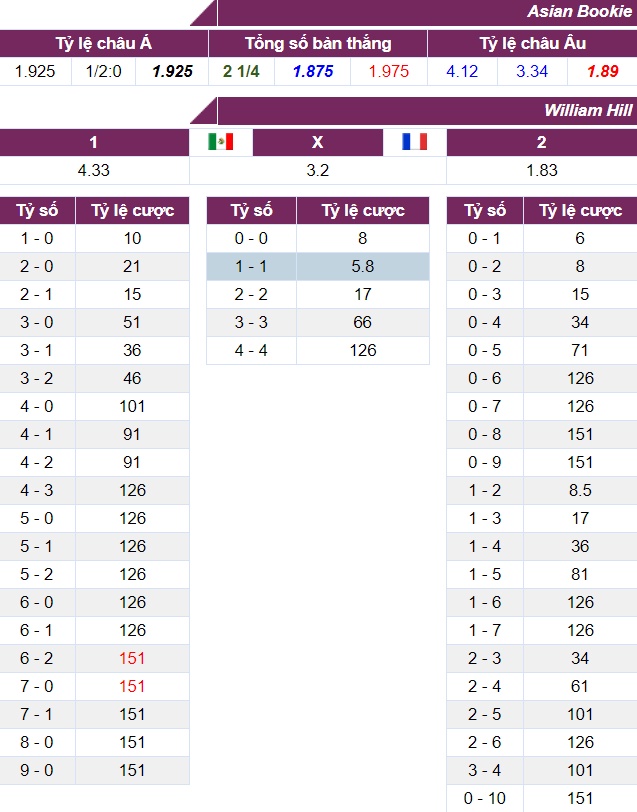Click the home win header labeled 1
The width and height of the screenshot is (637, 812).
pyautogui.click(x=94, y=142)
